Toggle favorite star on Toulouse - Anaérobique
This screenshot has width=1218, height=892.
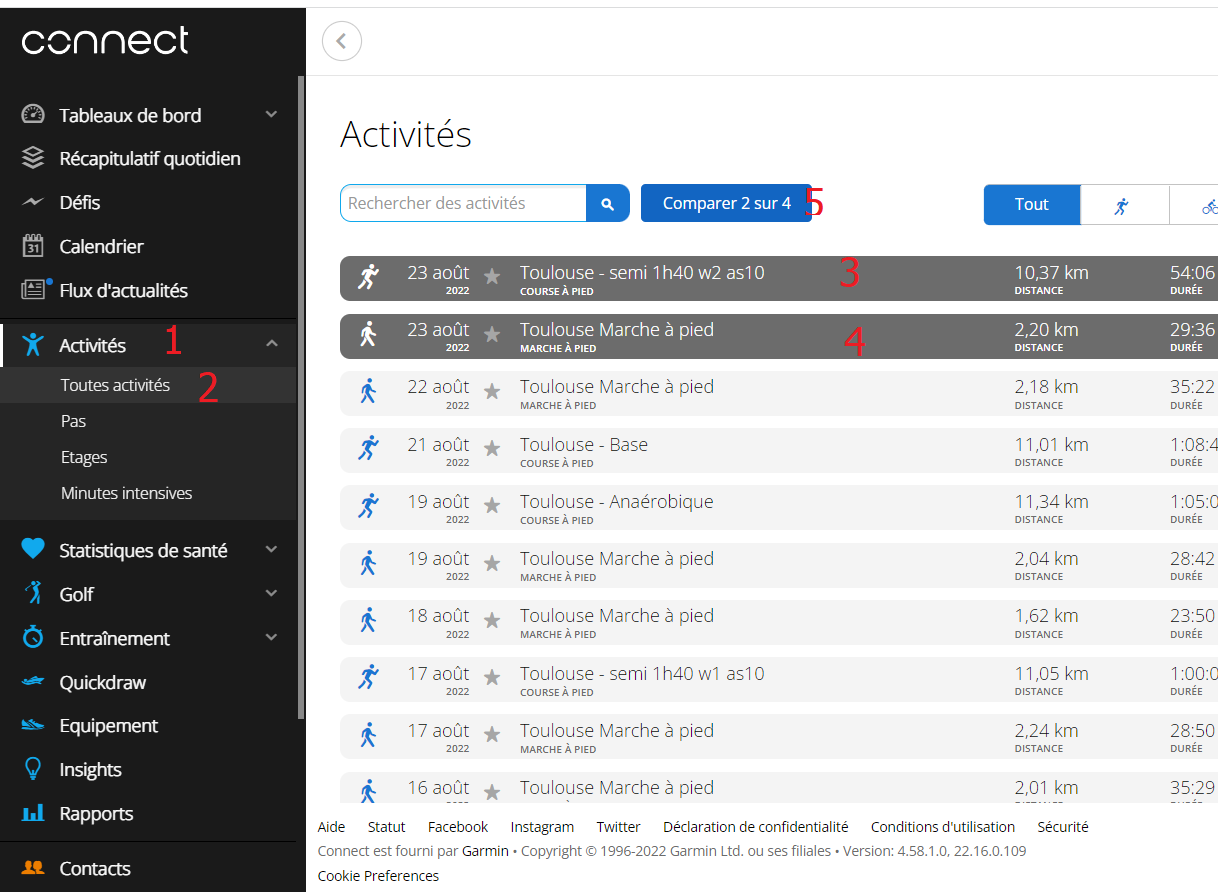point(492,506)
